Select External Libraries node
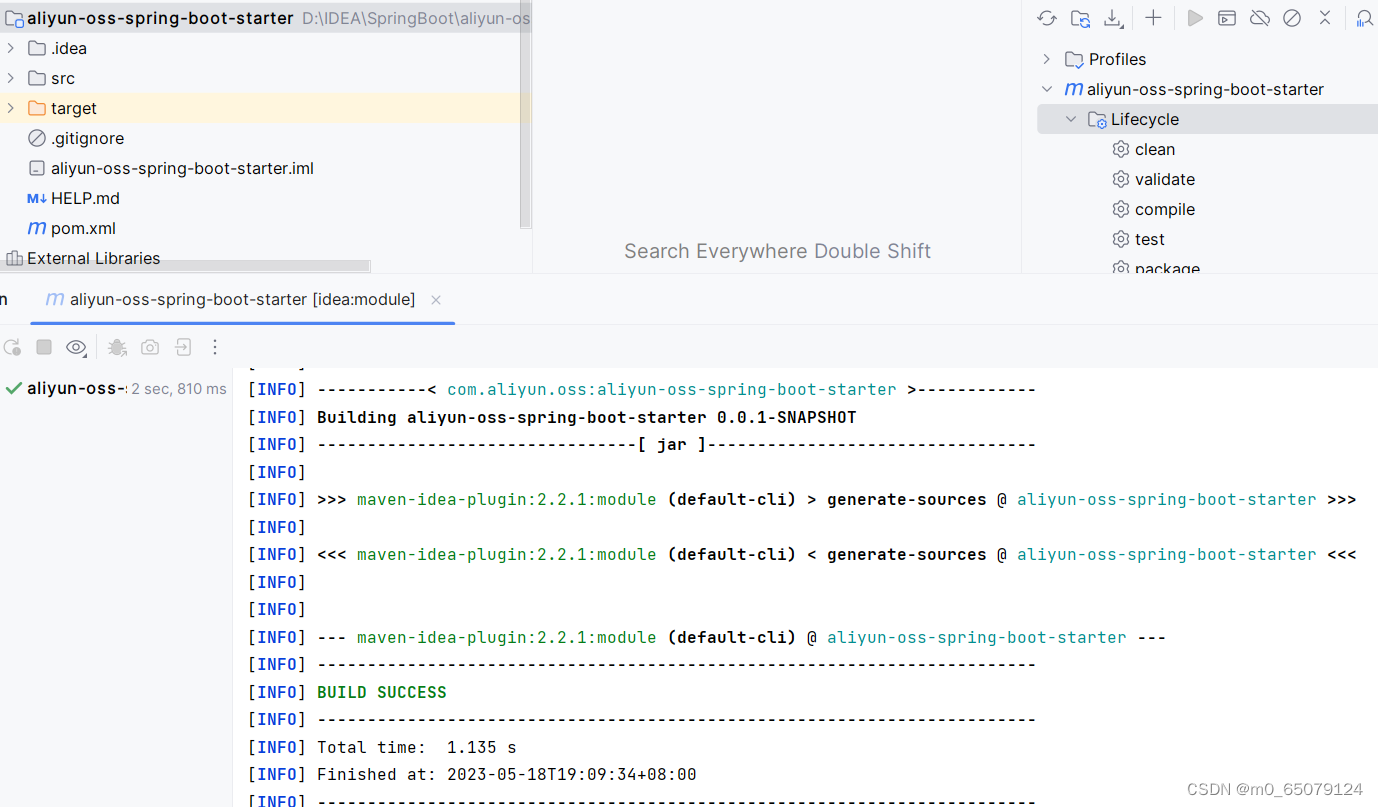This screenshot has height=807, width=1378. point(93,258)
